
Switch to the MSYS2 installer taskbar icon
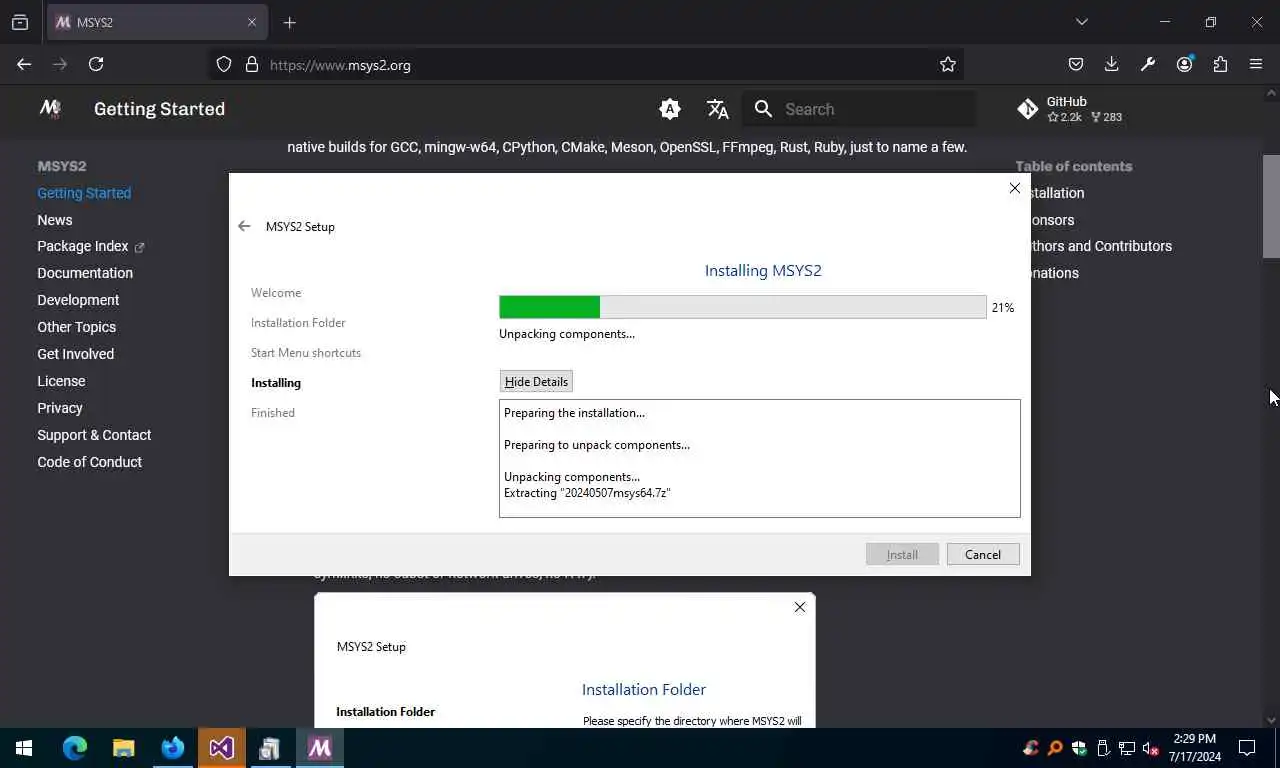point(320,747)
